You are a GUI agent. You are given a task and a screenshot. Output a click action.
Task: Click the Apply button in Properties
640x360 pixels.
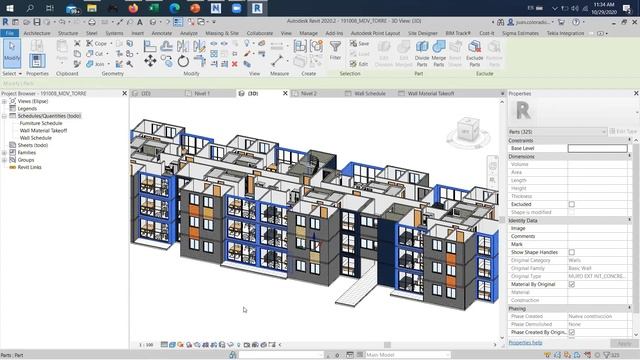(x=624, y=344)
